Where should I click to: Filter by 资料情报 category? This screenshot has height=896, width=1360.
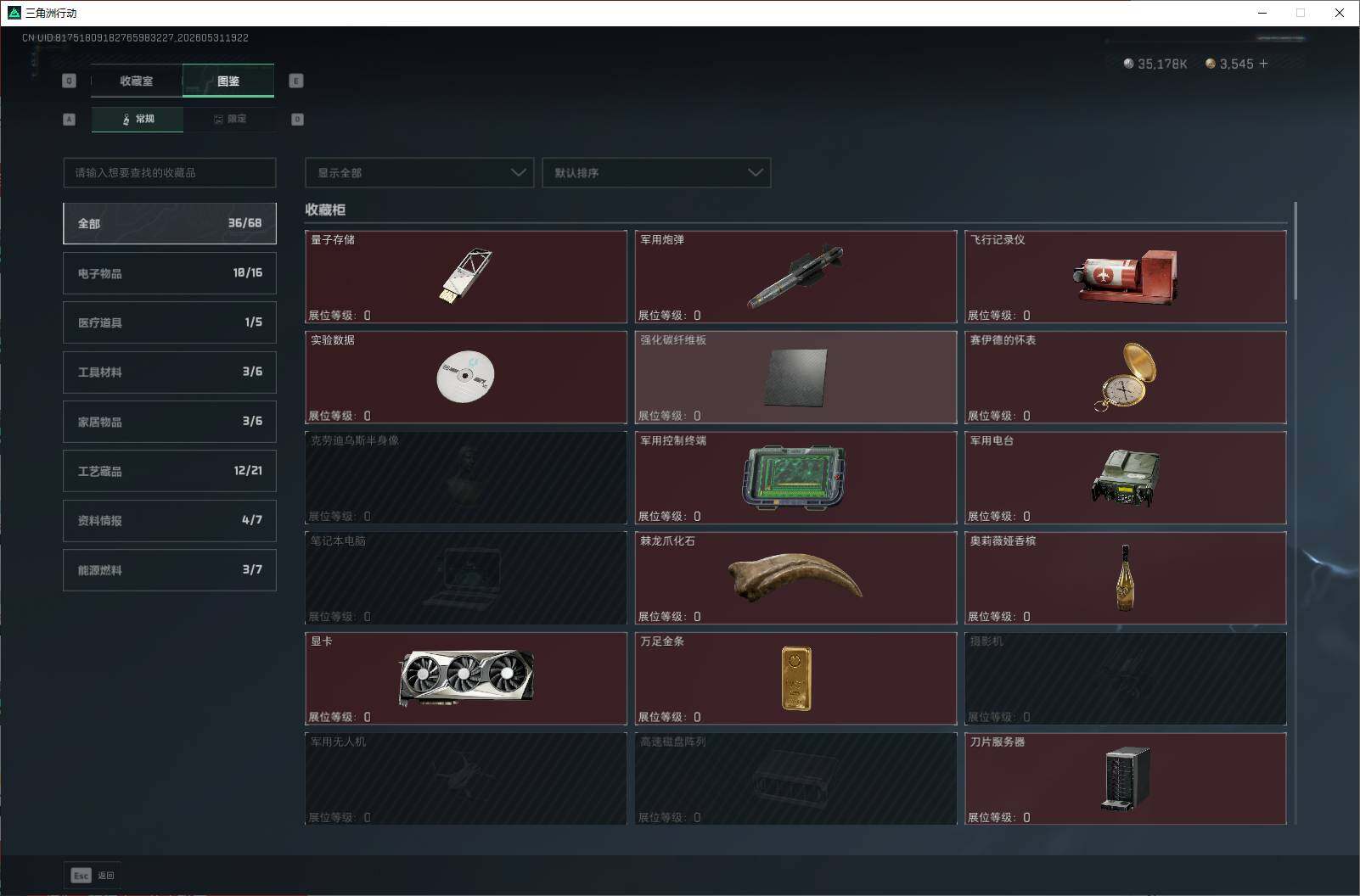coord(170,520)
